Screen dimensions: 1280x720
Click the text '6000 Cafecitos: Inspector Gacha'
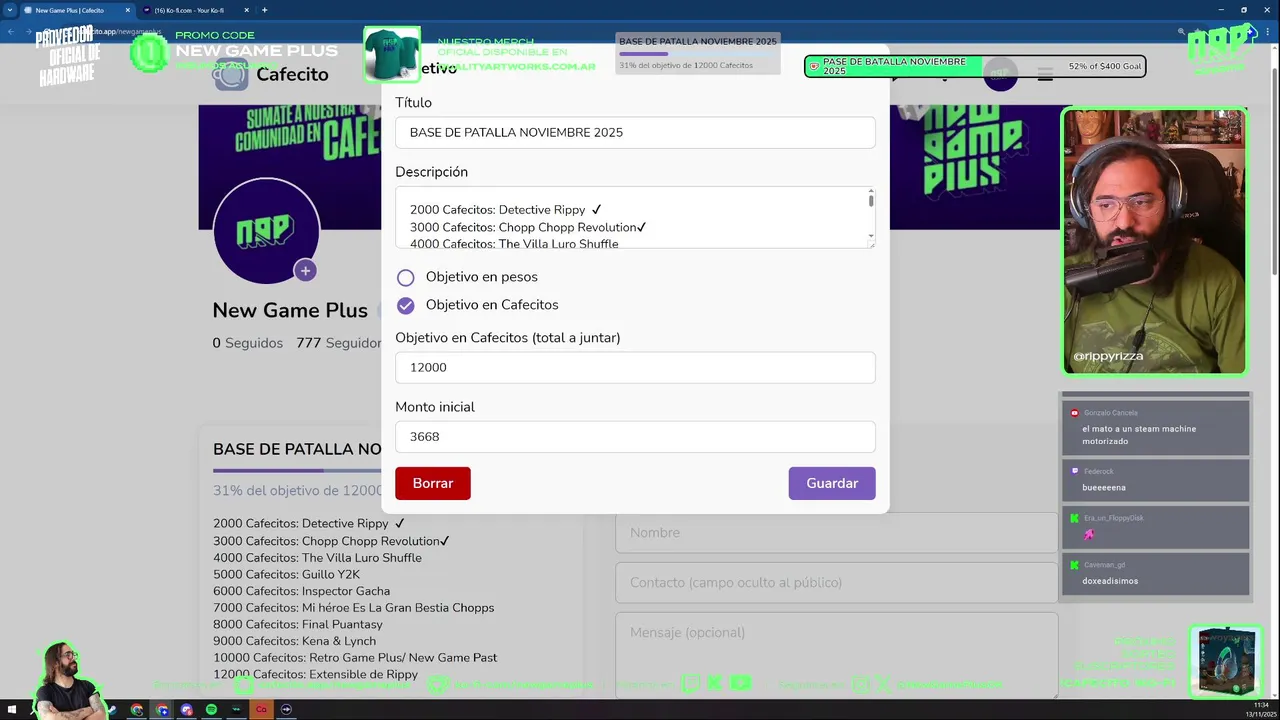click(301, 591)
